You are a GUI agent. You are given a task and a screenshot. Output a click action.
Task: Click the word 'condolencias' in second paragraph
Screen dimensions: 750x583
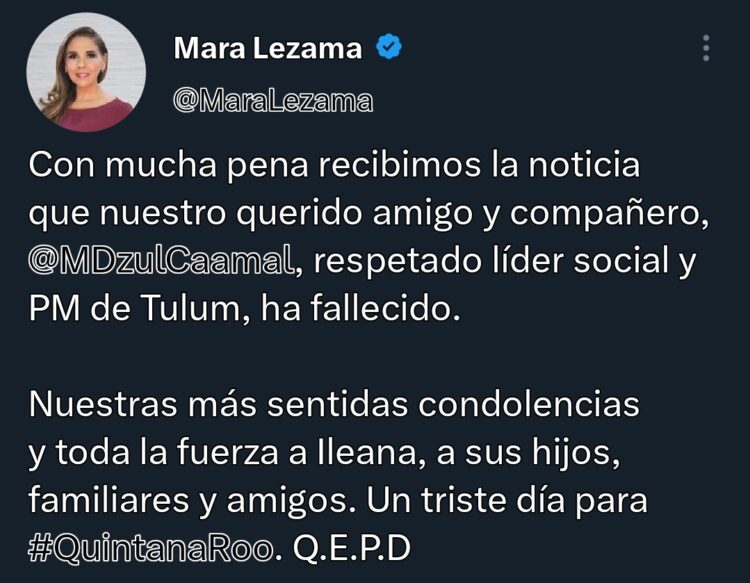pyautogui.click(x=529, y=404)
